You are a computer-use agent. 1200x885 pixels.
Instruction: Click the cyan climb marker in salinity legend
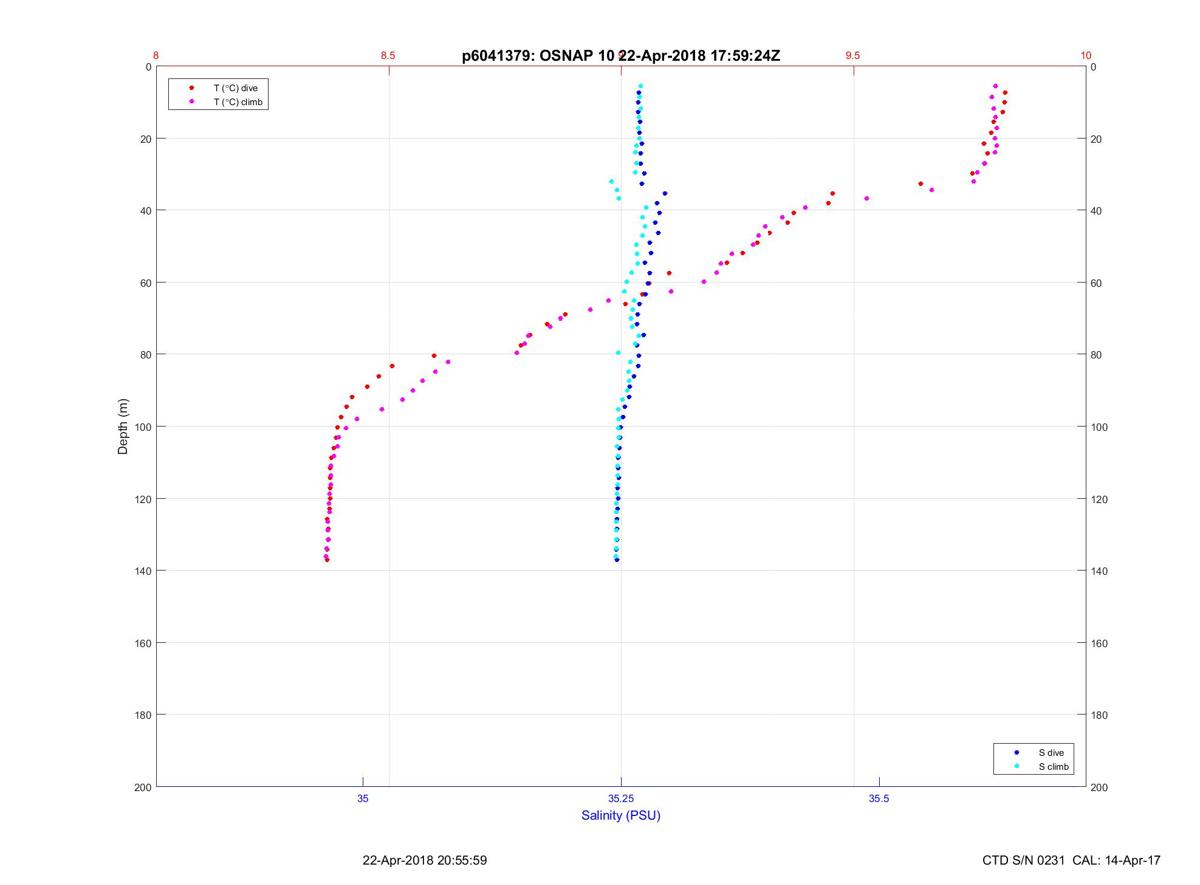1017,767
